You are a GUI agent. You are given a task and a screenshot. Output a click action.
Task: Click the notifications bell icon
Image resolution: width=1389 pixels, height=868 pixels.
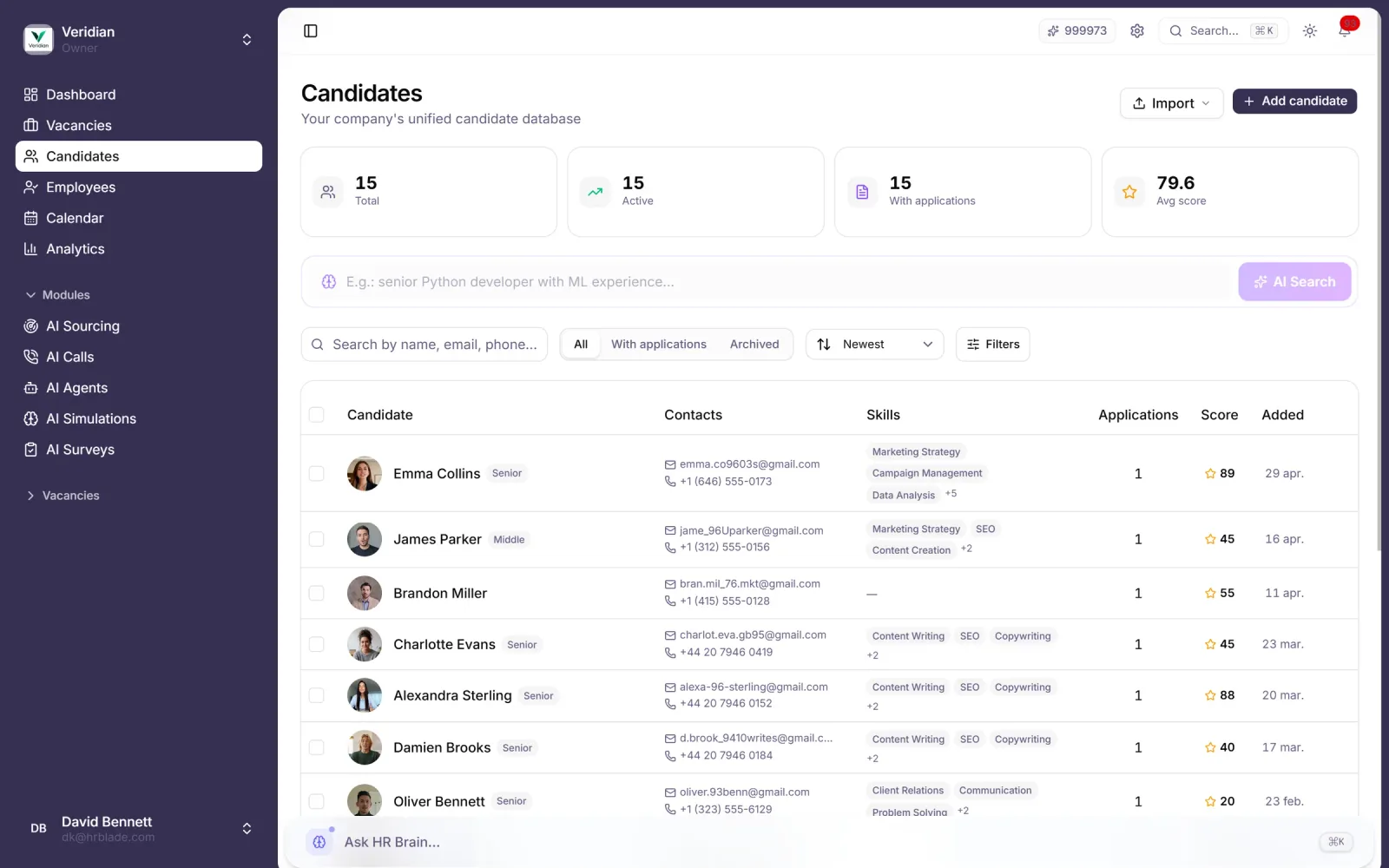[x=1345, y=31]
